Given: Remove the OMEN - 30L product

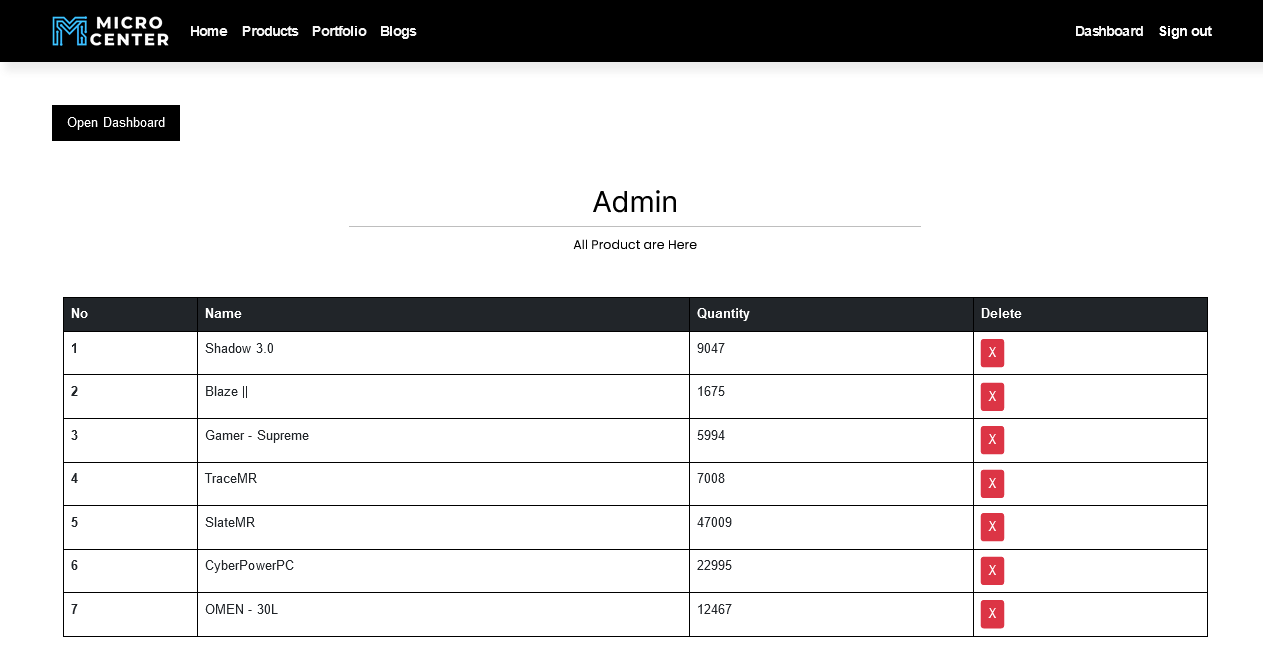Looking at the screenshot, I should 992,614.
